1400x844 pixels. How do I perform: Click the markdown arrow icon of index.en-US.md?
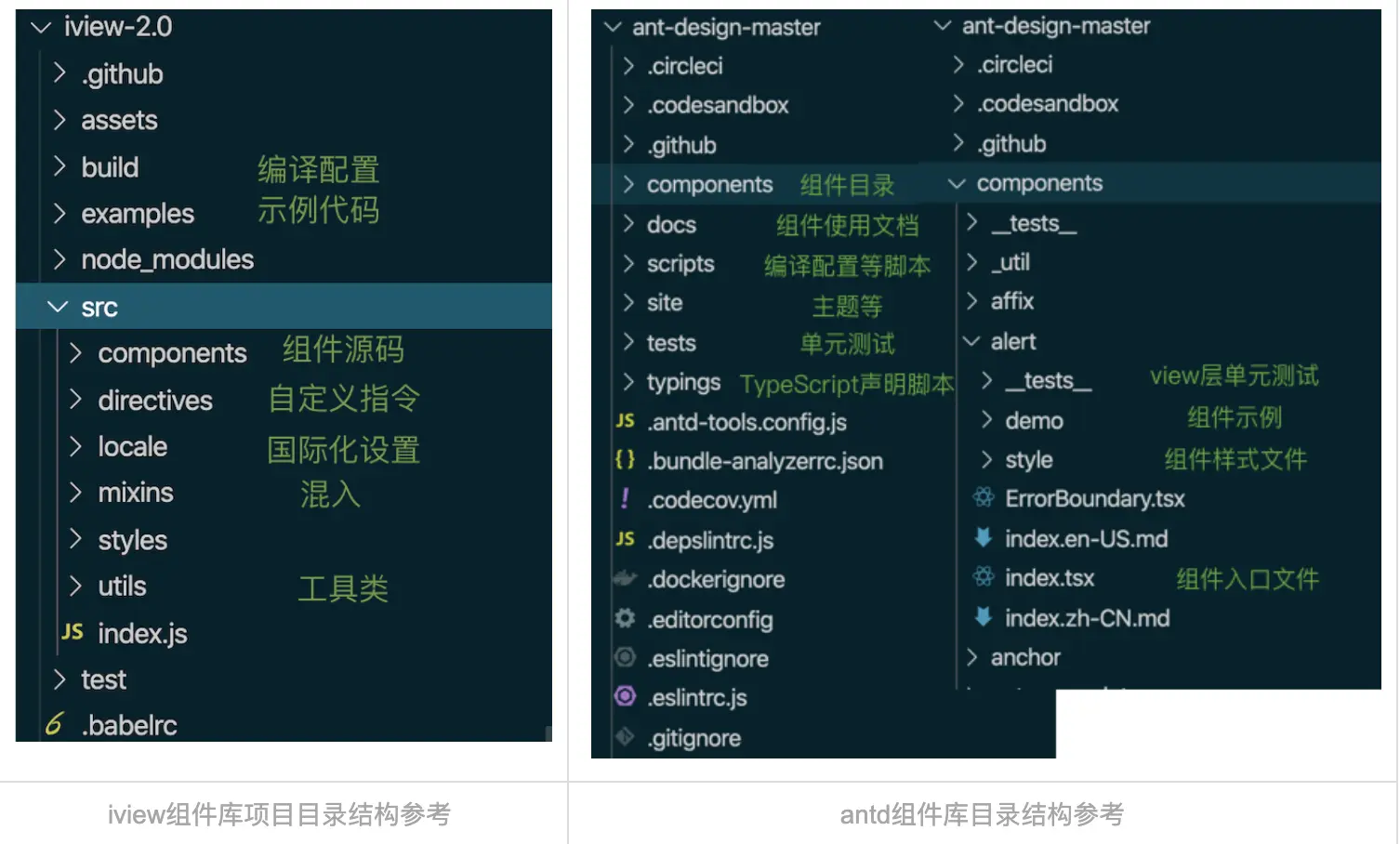[x=983, y=537]
